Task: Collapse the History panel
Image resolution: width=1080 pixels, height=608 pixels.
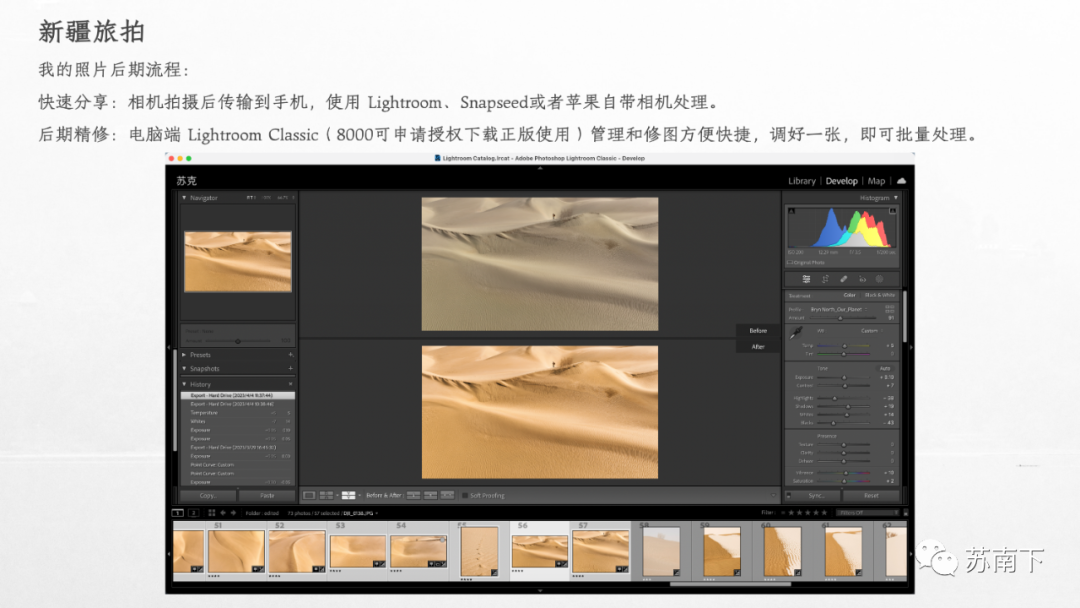Action: [x=185, y=384]
